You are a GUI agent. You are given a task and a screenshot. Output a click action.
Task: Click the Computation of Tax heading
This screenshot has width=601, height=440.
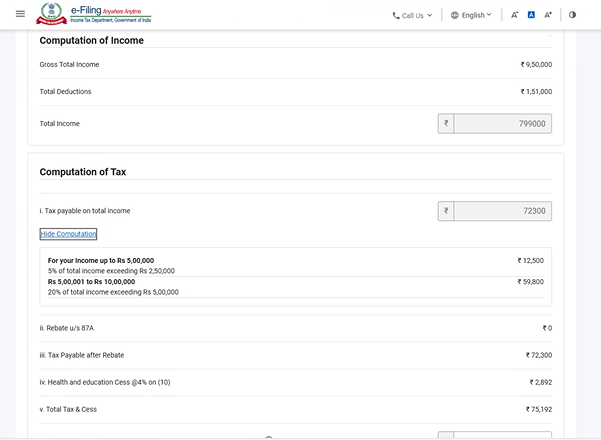coord(83,172)
